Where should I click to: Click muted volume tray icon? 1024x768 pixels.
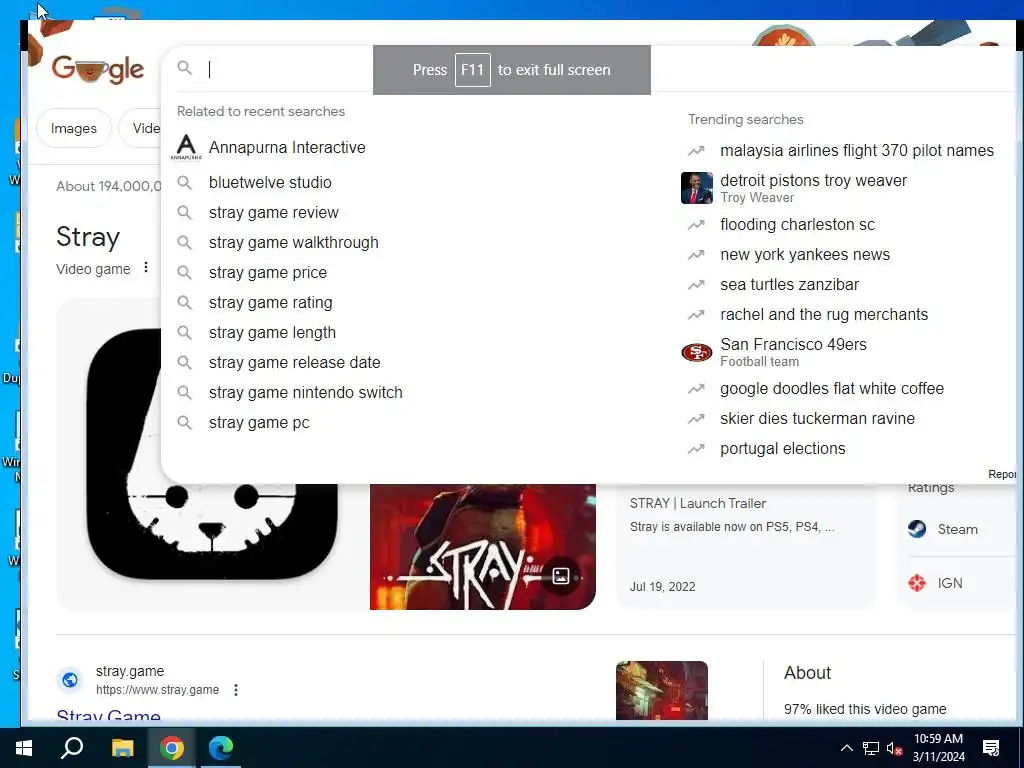tap(894, 748)
